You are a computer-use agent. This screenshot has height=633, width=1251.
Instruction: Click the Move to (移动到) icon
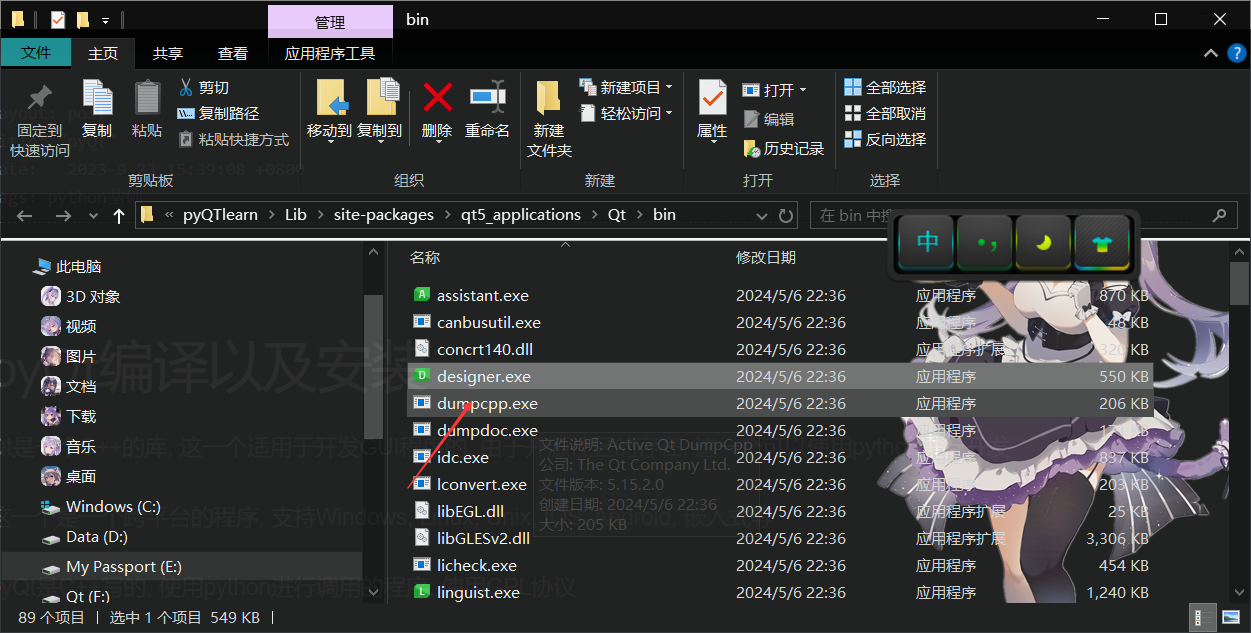[330, 98]
